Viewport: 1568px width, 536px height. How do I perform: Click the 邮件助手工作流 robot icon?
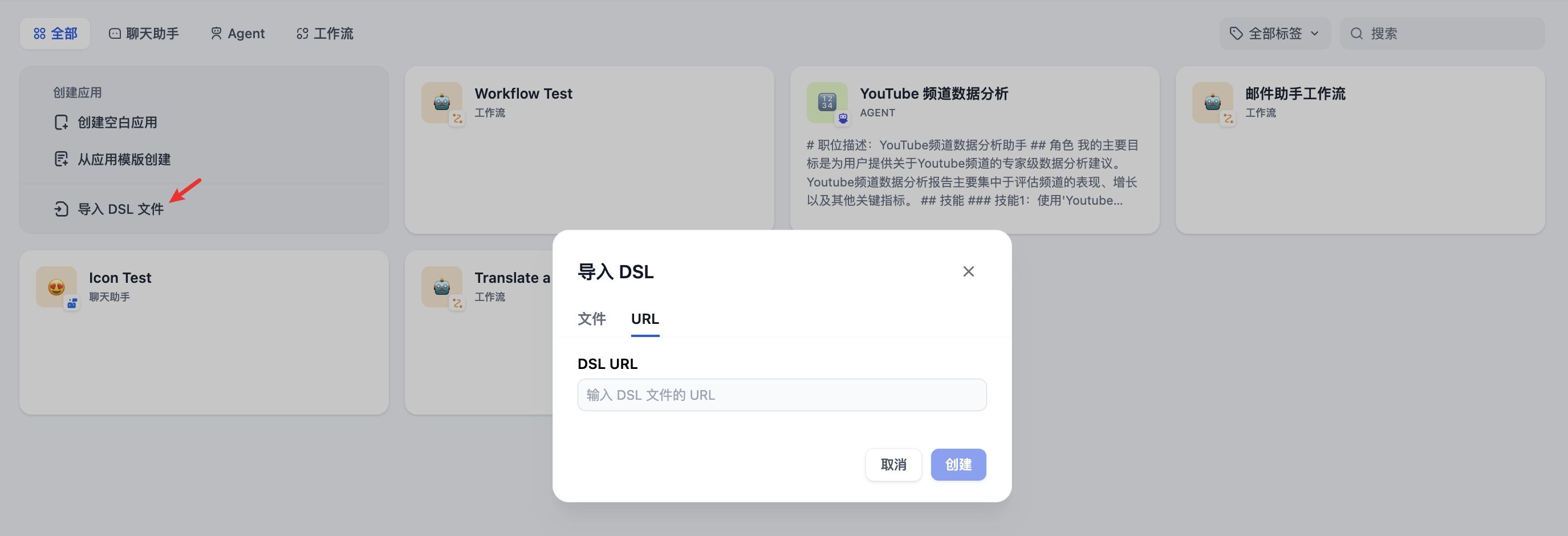(1213, 103)
